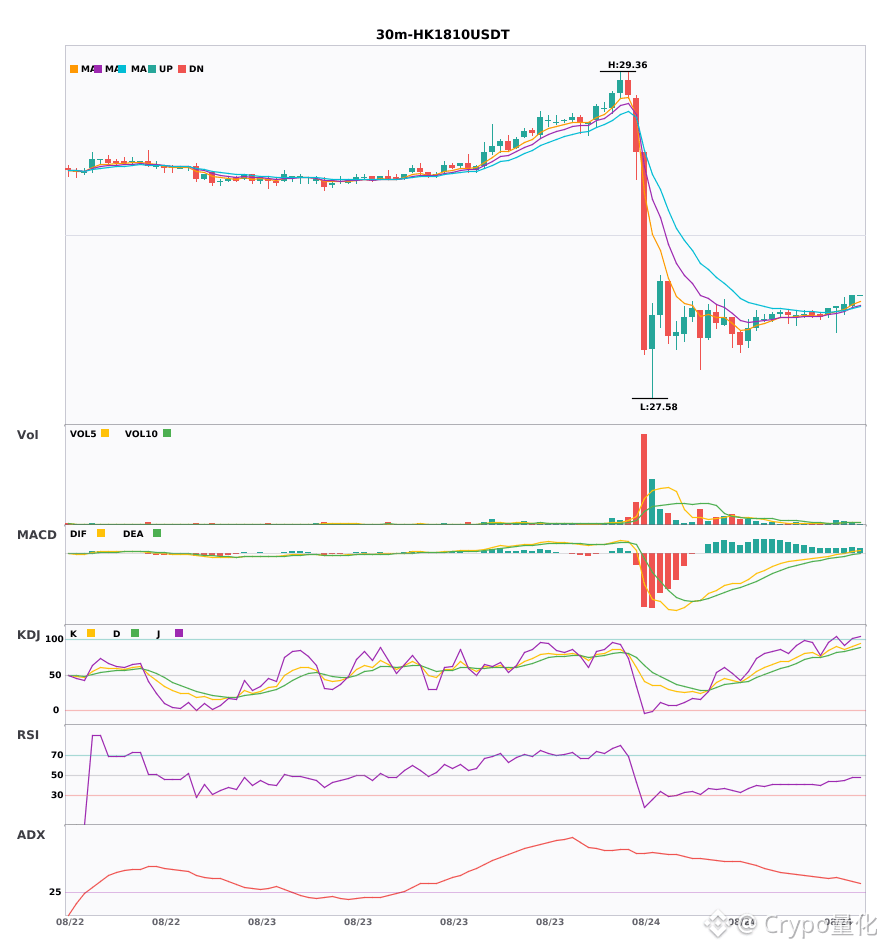Click the green DEA legend swatch
The height and width of the screenshot is (950, 885).
click(x=157, y=533)
